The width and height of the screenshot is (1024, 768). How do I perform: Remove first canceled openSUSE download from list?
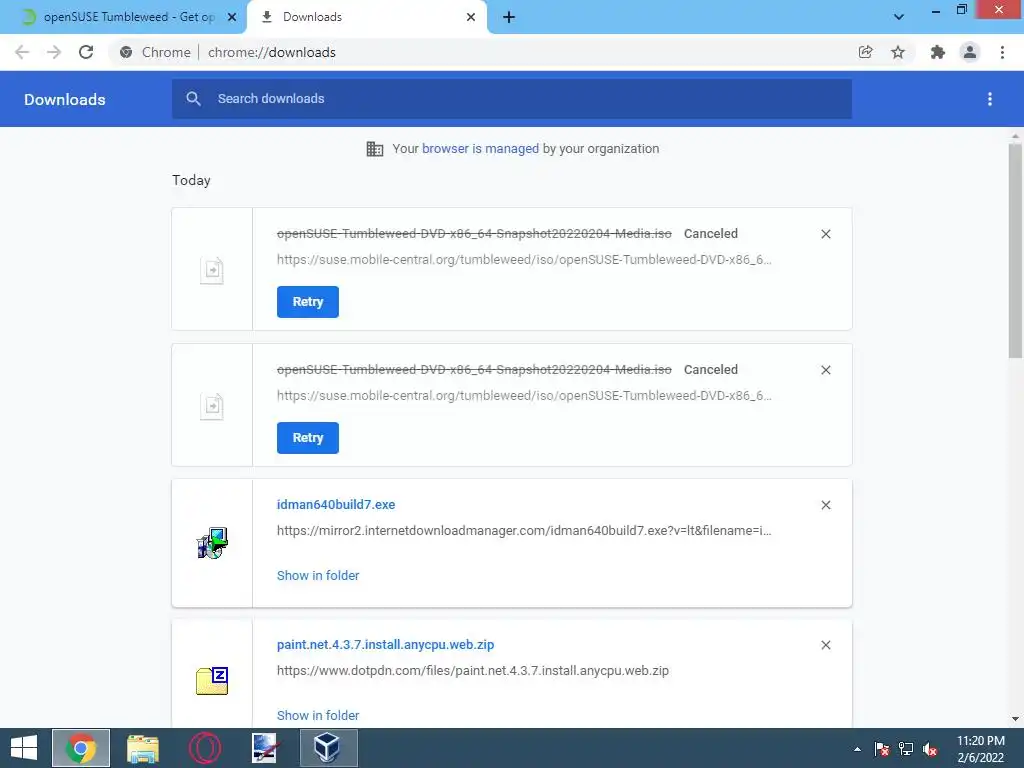tap(825, 234)
